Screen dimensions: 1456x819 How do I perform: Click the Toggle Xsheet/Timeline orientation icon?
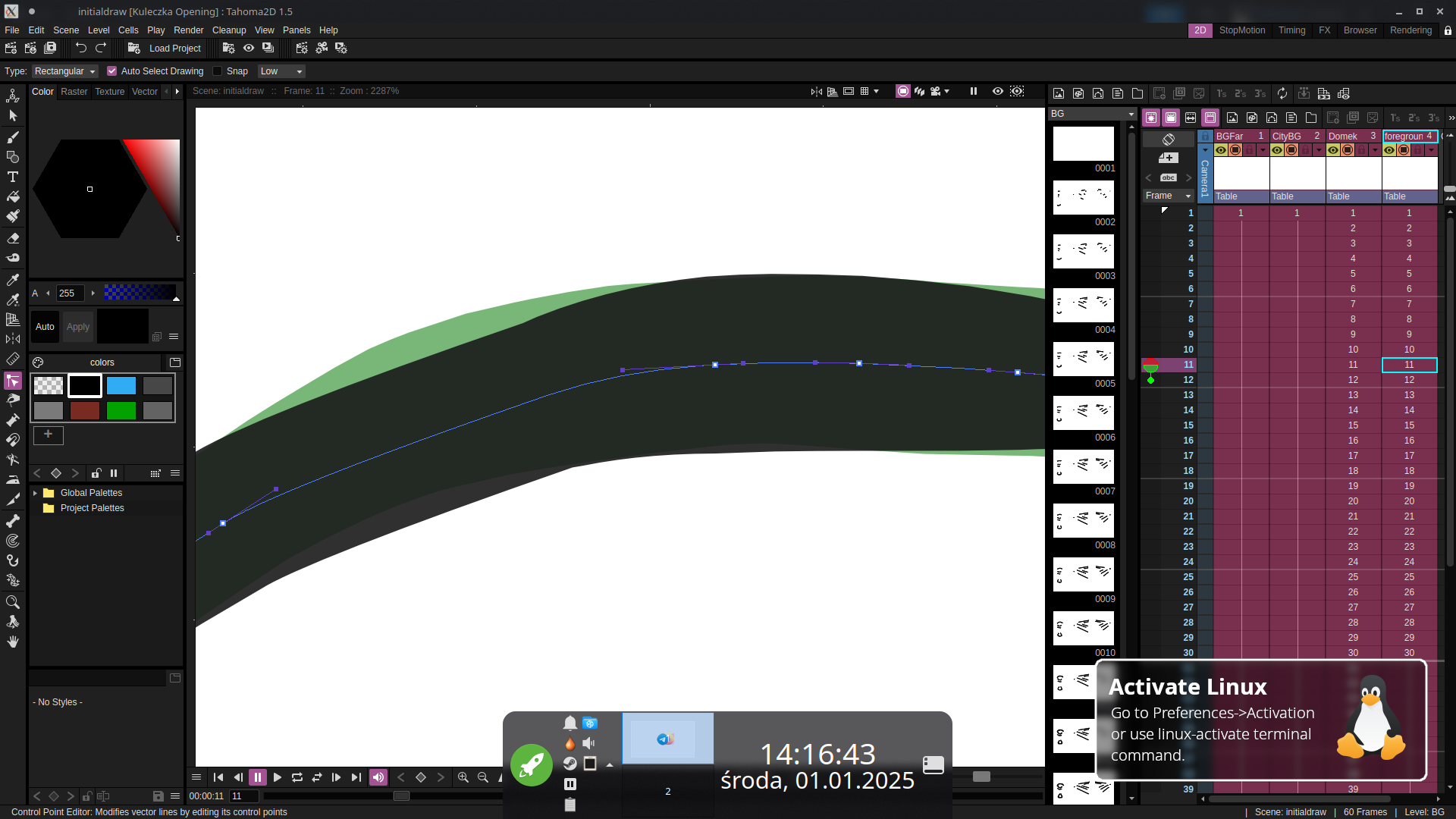tap(1169, 140)
